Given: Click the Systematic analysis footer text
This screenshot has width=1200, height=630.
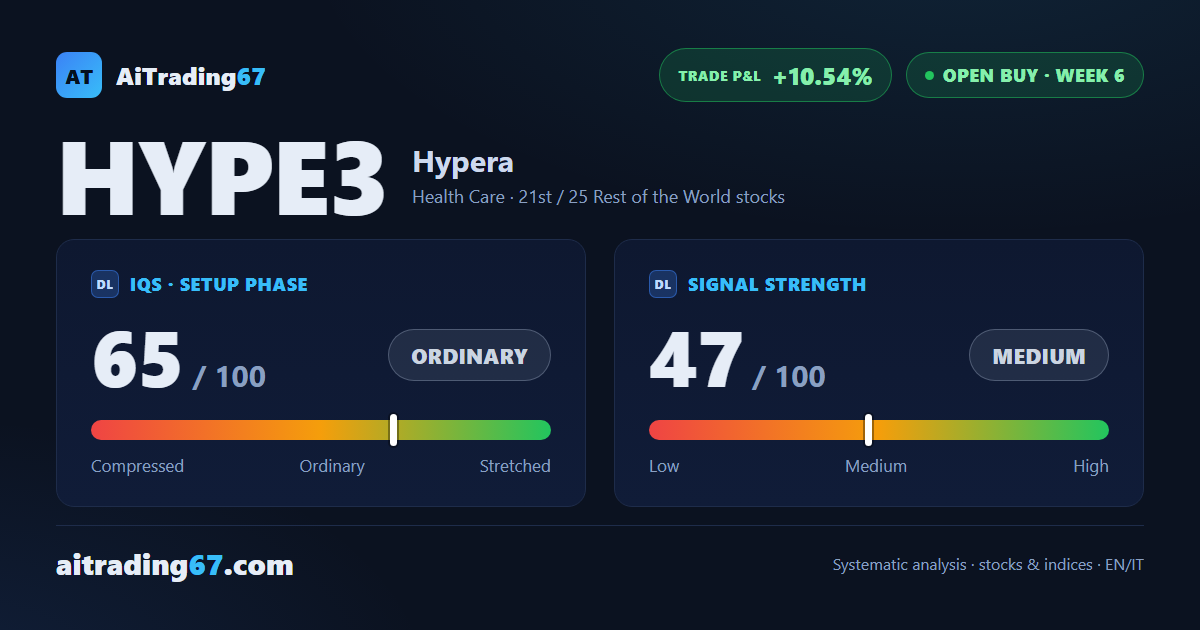Looking at the screenshot, I should [988, 565].
